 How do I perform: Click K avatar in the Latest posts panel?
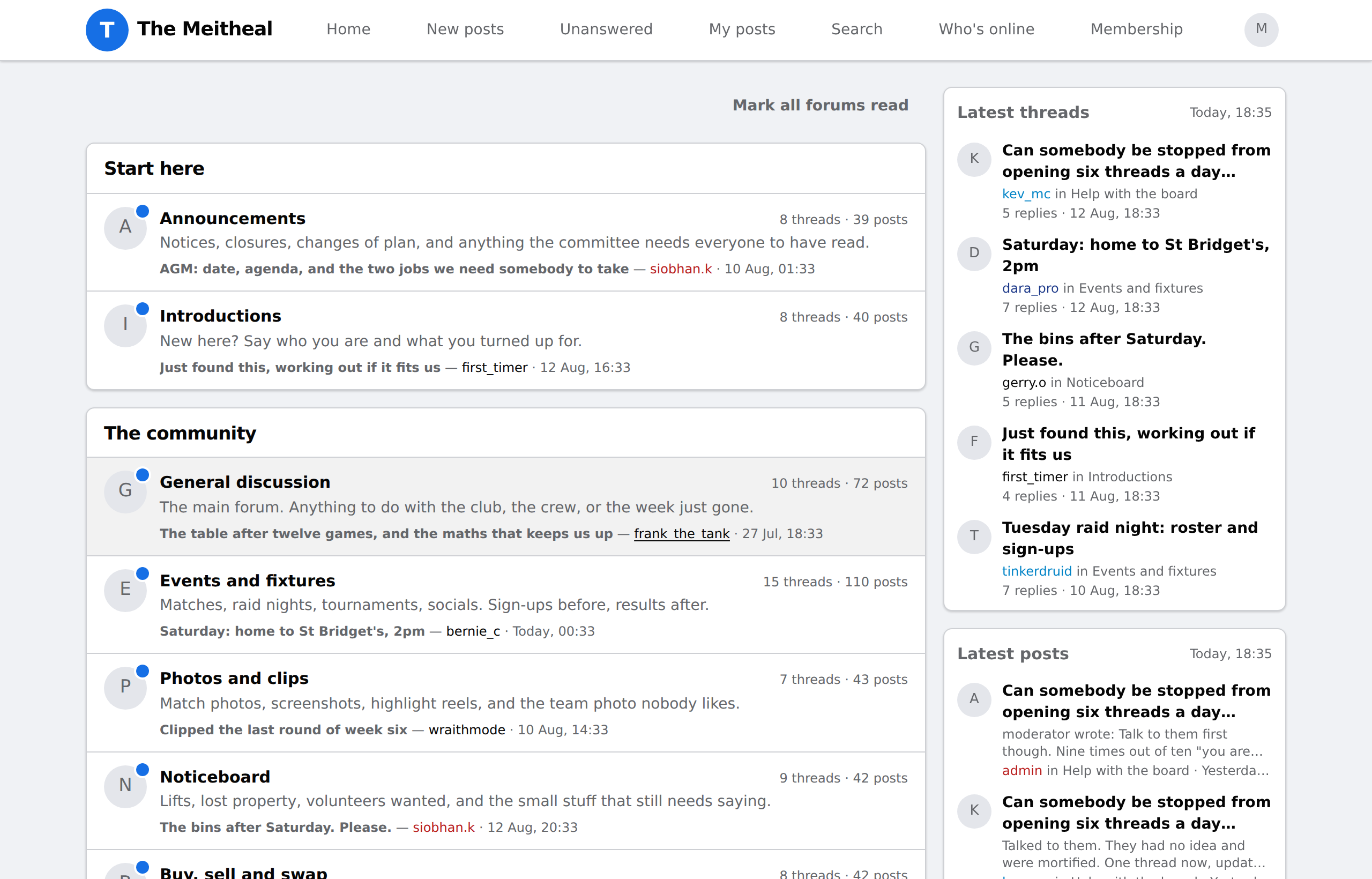974,811
